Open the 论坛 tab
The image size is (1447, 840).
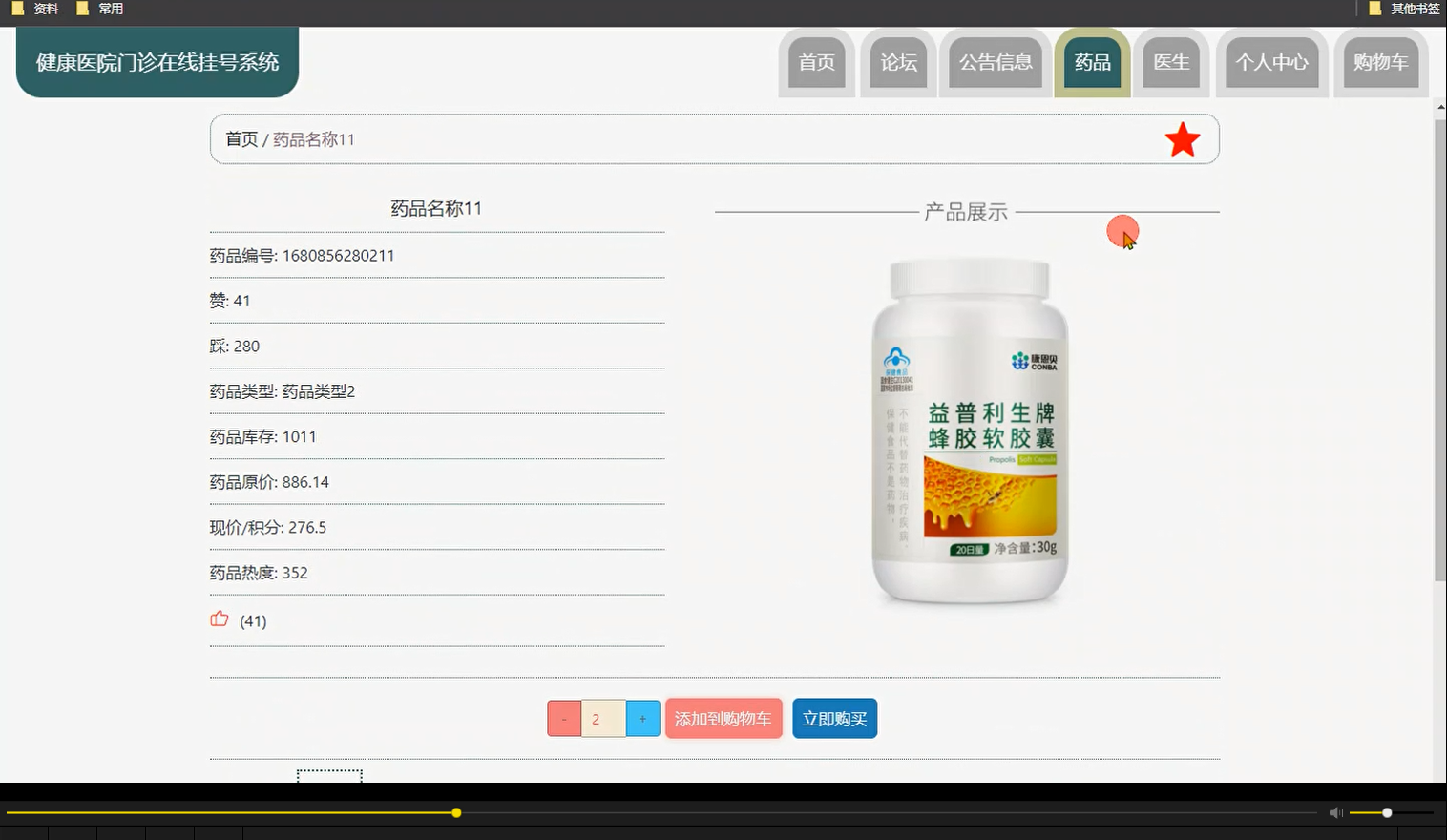897,62
